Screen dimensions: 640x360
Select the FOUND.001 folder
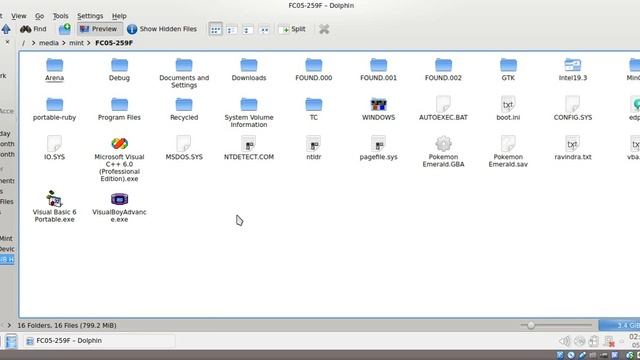(x=378, y=69)
